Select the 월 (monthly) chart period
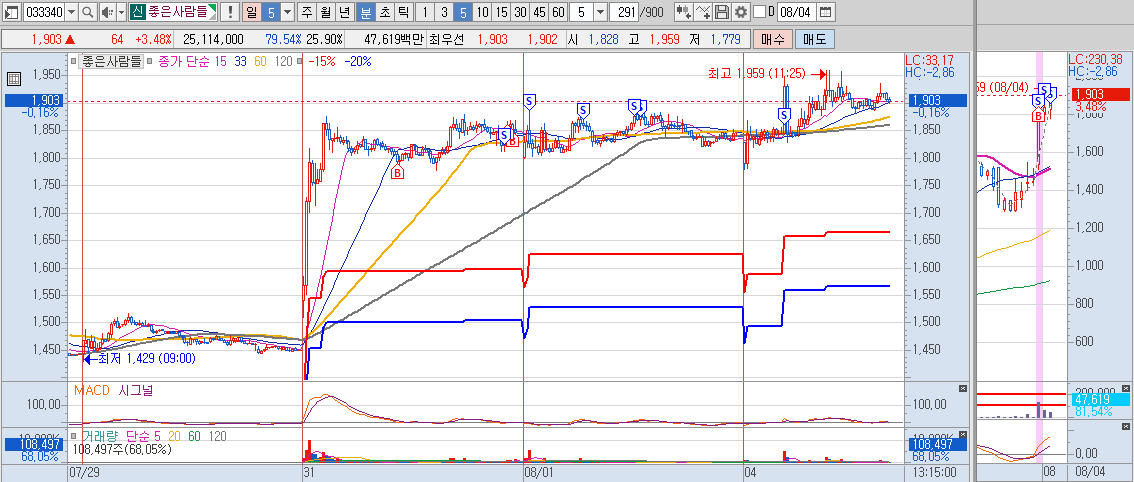 325,12
